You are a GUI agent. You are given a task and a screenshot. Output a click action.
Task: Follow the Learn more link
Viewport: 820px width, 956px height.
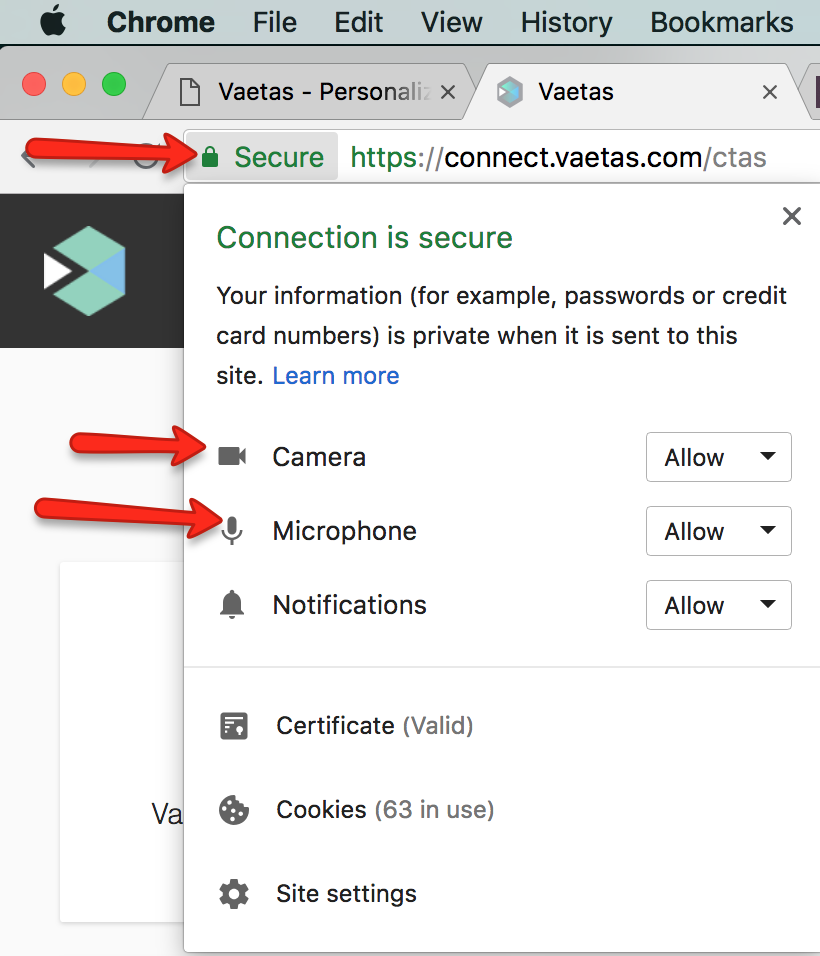pyautogui.click(x=336, y=376)
